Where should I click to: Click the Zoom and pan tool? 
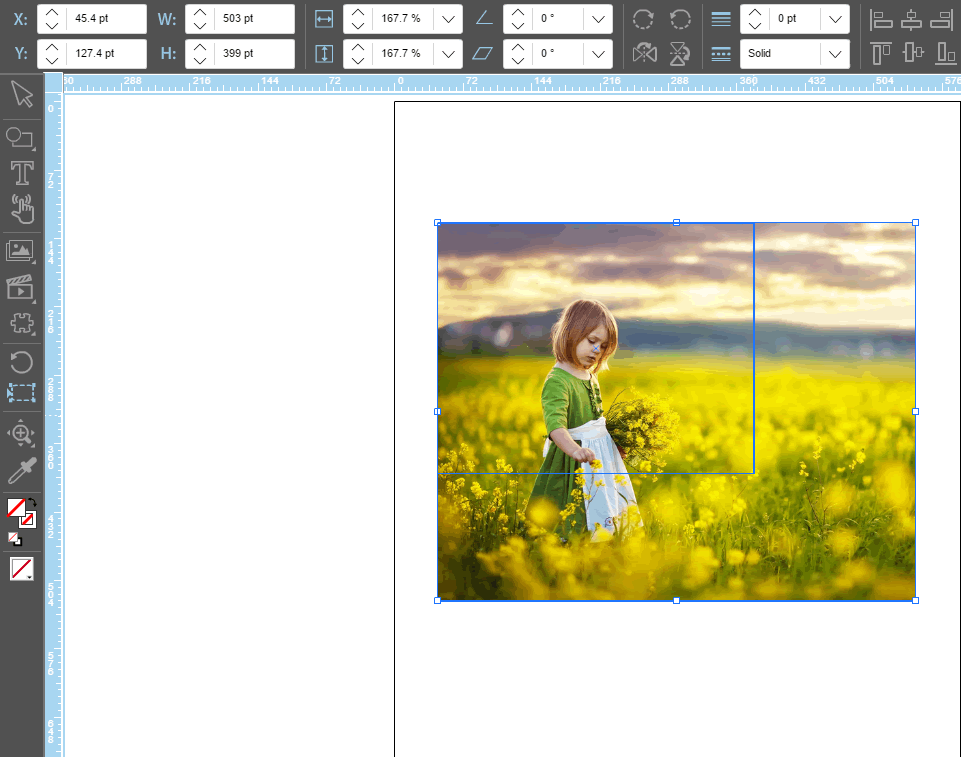(x=21, y=434)
